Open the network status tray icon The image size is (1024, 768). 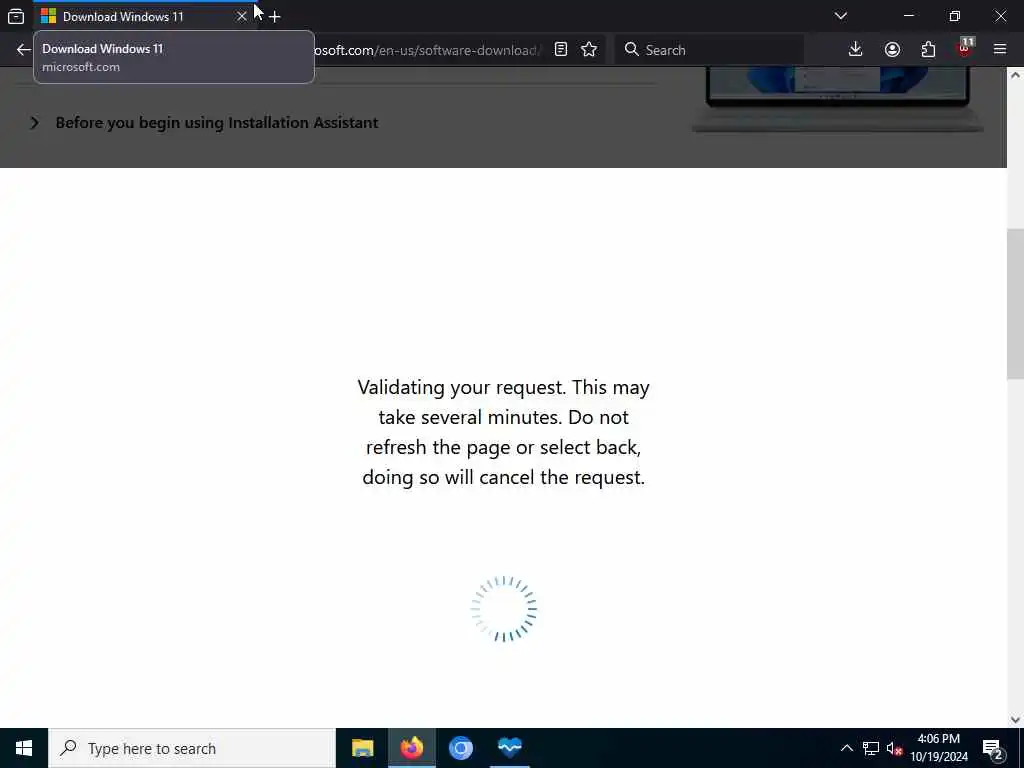point(871,748)
